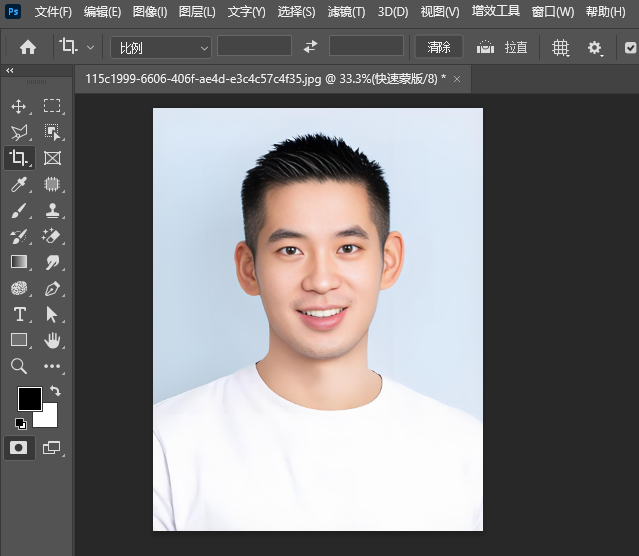
Task: Open the 比例 ratio preset dropdown
Action: click(x=160, y=47)
